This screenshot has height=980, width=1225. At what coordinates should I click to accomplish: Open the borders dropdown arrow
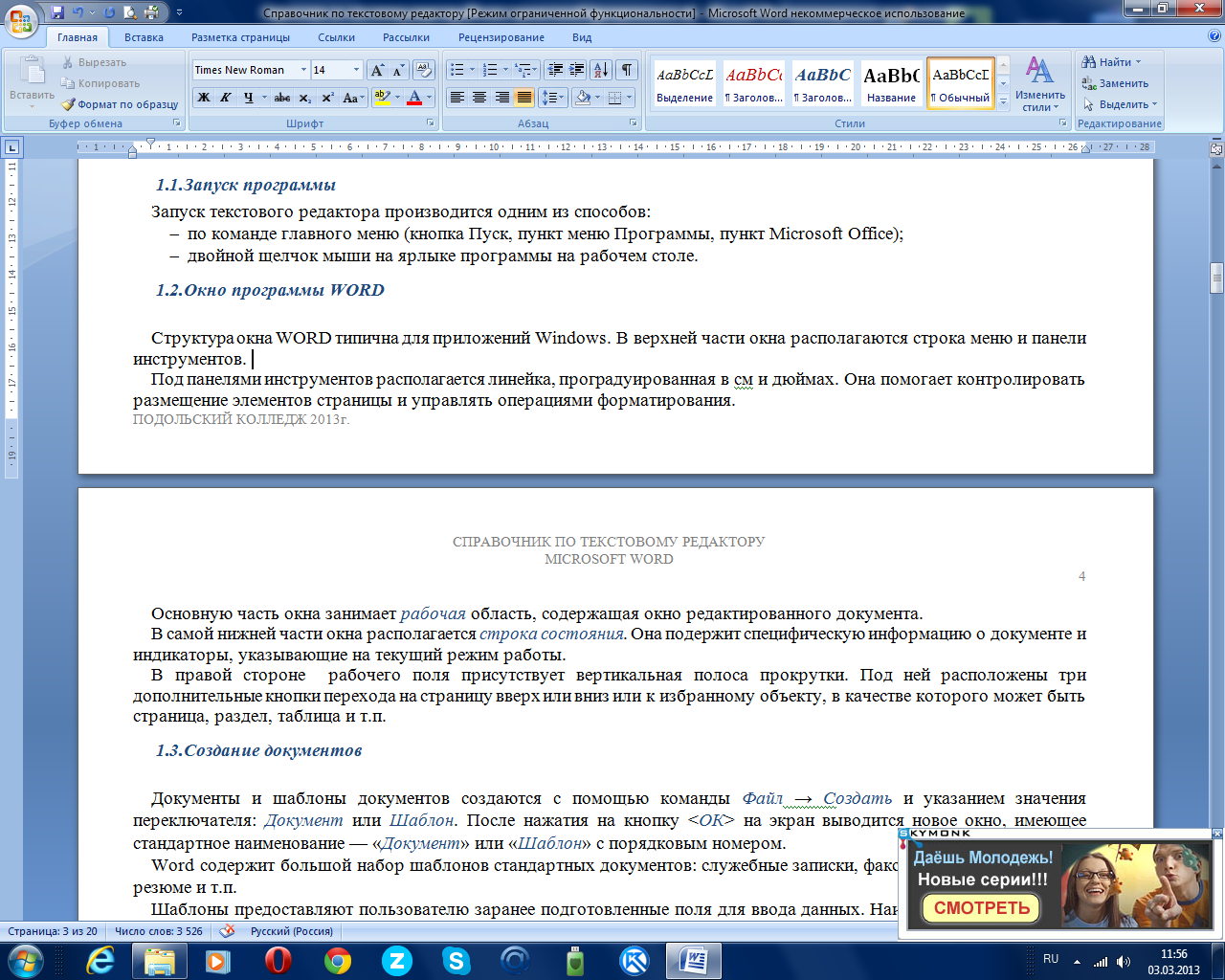pyautogui.click(x=630, y=98)
